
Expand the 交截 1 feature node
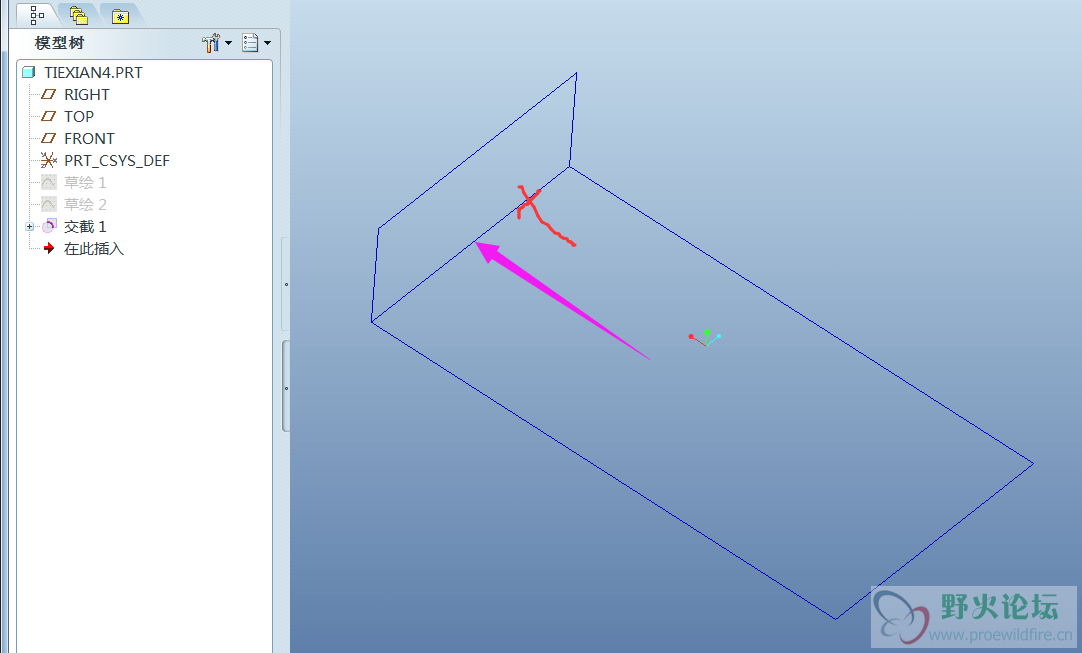click(29, 226)
